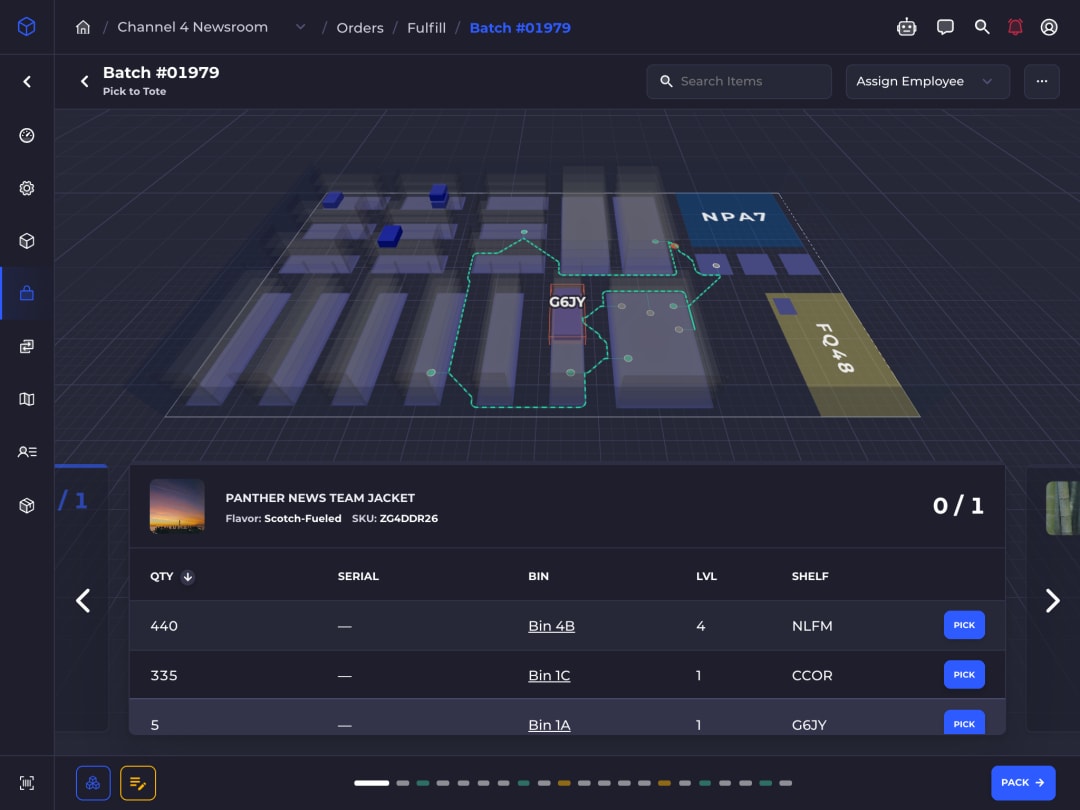Click the next item bamboo thumbnail
The width and height of the screenshot is (1080, 810).
pos(1063,508)
